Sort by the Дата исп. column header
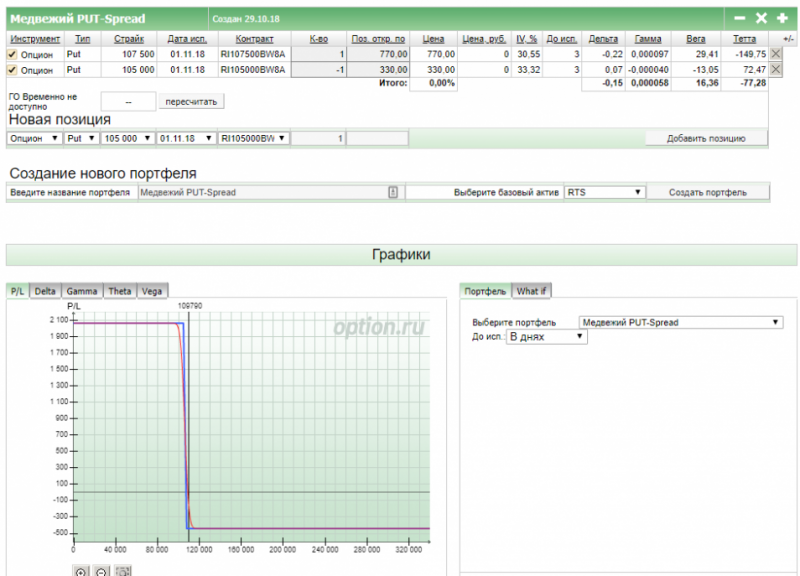This screenshot has width=800, height=576. 187,39
